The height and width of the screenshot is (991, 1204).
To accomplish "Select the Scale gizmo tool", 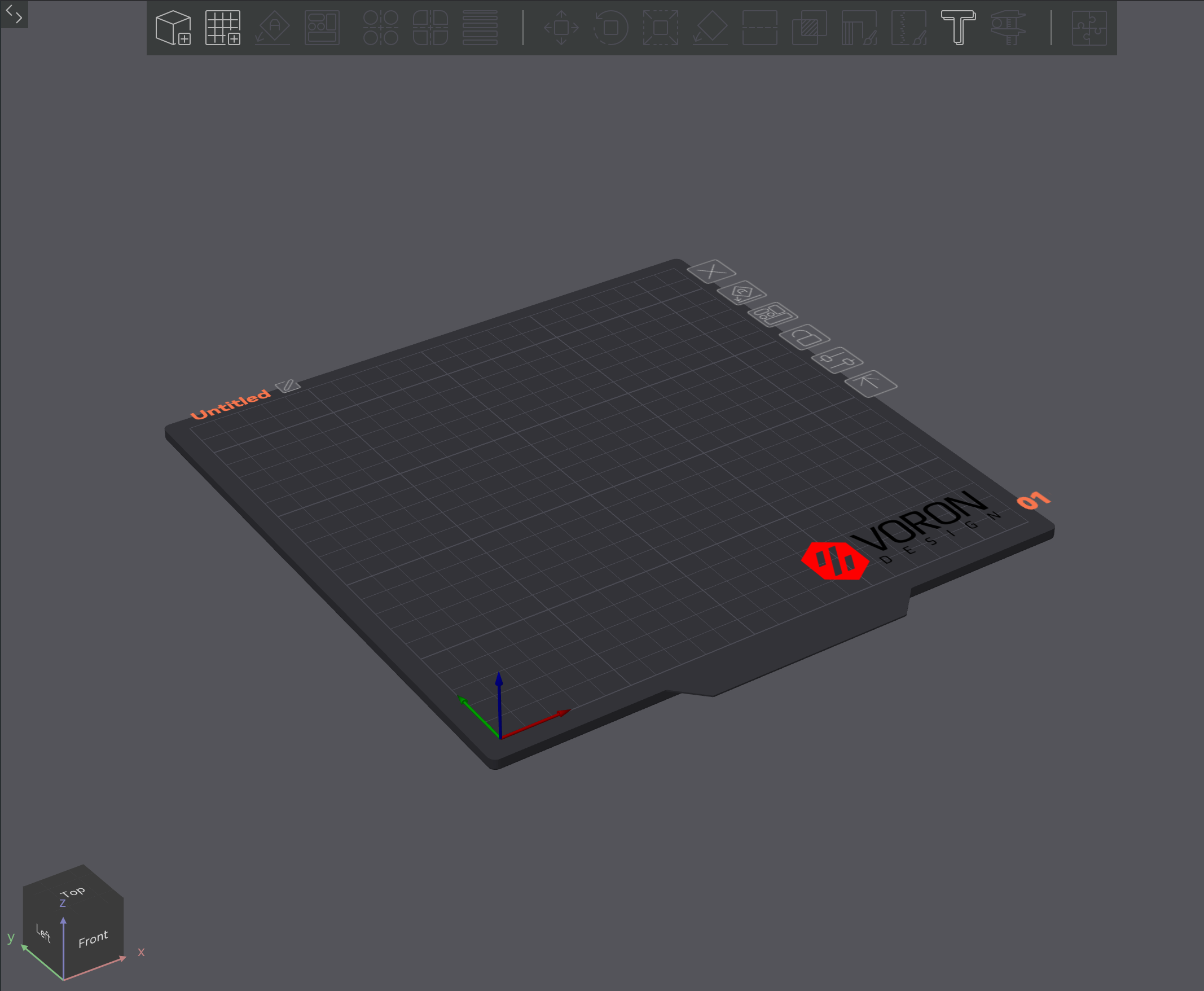I will tap(661, 28).
